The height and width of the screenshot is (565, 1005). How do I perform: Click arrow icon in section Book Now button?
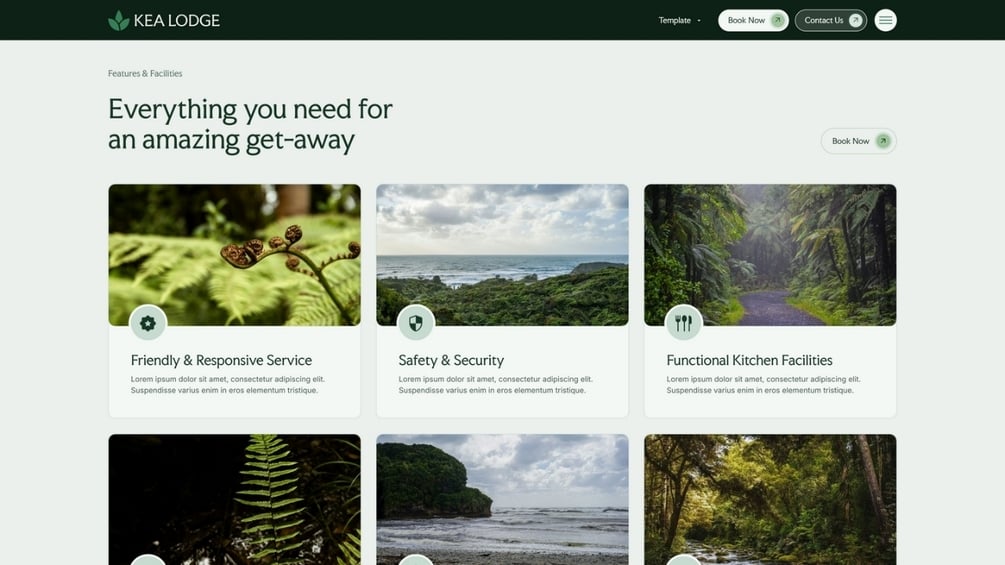pos(883,141)
